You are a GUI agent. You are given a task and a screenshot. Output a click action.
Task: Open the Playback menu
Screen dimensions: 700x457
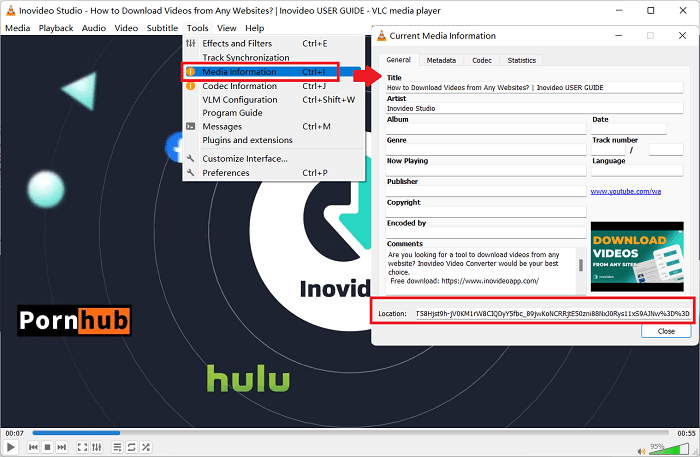[56, 28]
